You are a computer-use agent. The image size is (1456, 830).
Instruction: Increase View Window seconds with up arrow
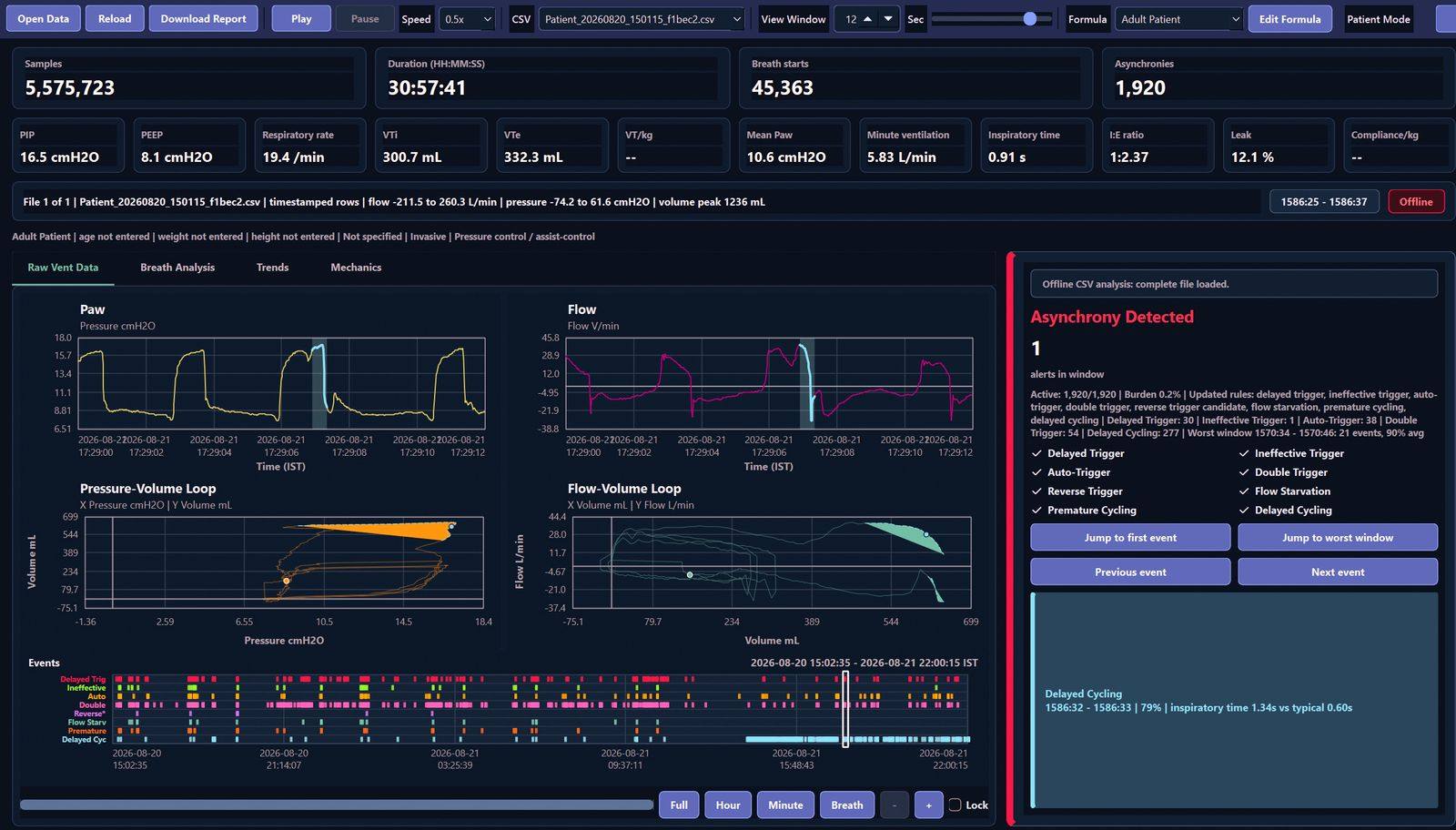point(868,19)
